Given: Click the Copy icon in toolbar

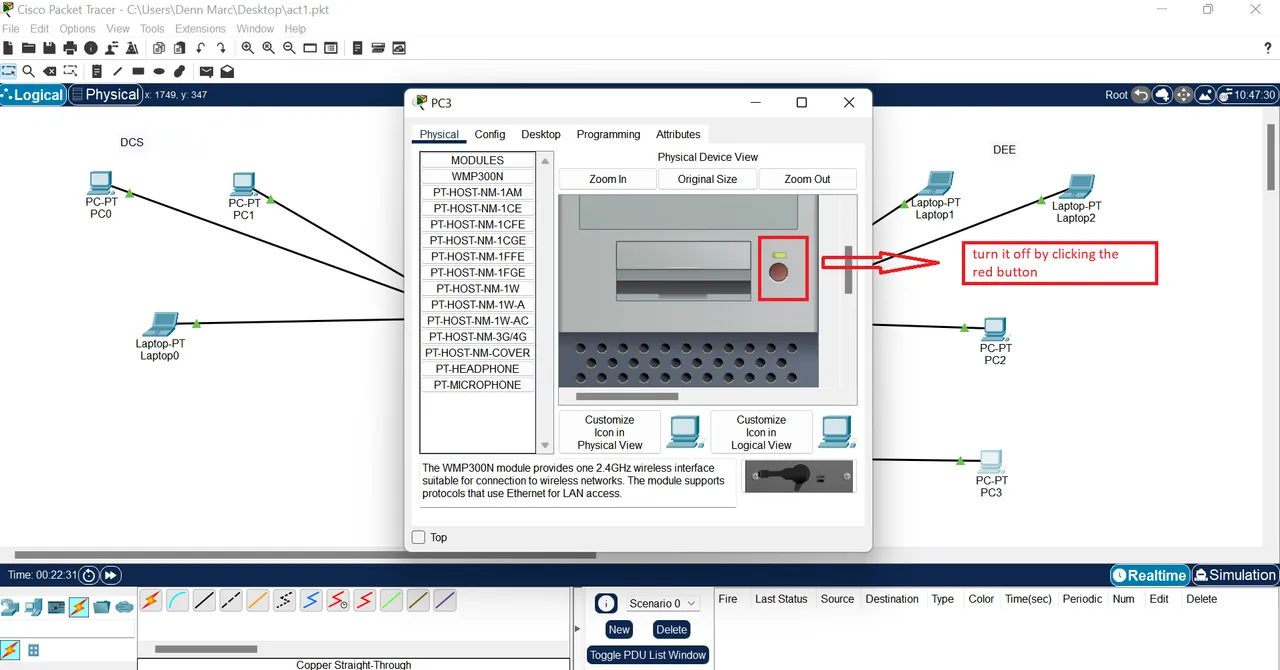Looking at the screenshot, I should (x=159, y=48).
